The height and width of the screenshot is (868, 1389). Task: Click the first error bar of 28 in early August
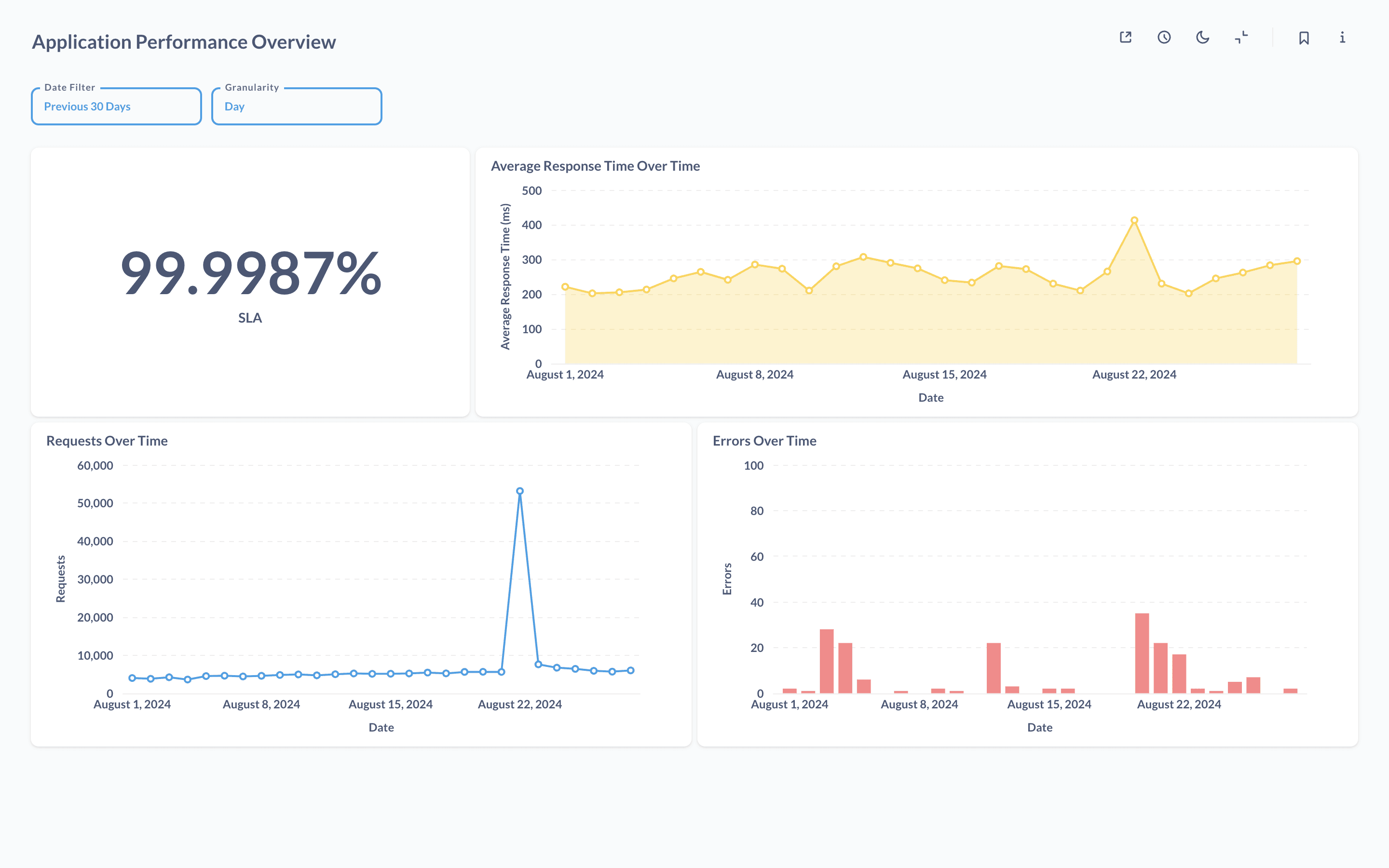[827, 661]
